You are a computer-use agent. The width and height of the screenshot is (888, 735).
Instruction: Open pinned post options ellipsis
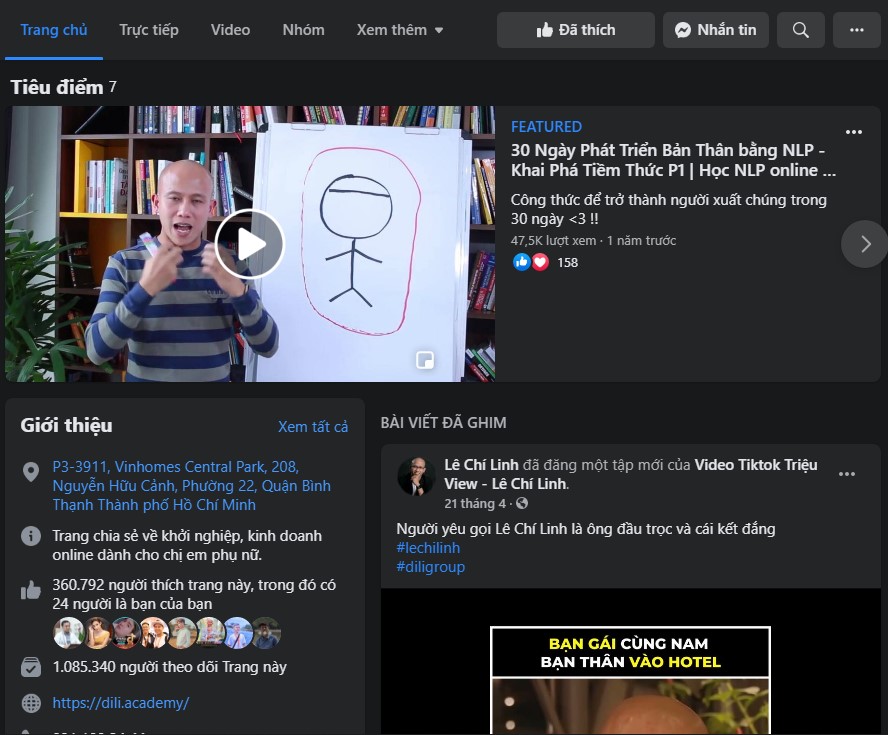pyautogui.click(x=847, y=474)
